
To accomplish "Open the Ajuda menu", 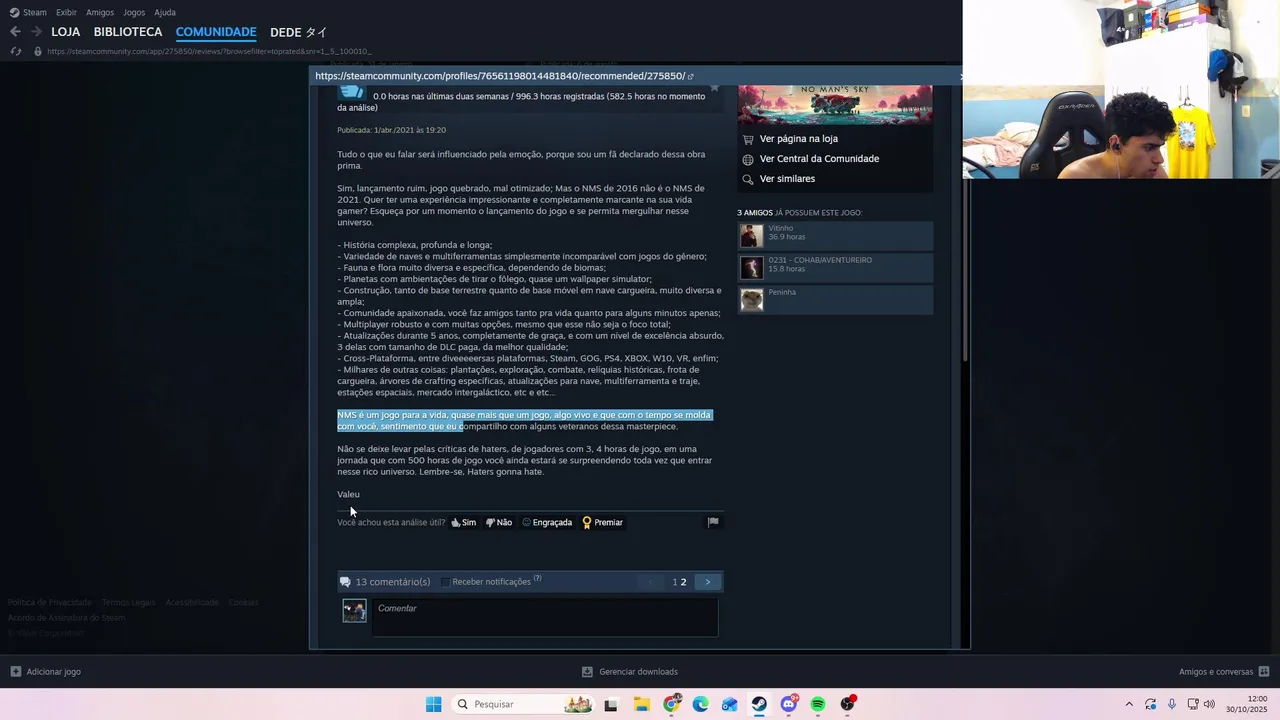I will point(165,12).
